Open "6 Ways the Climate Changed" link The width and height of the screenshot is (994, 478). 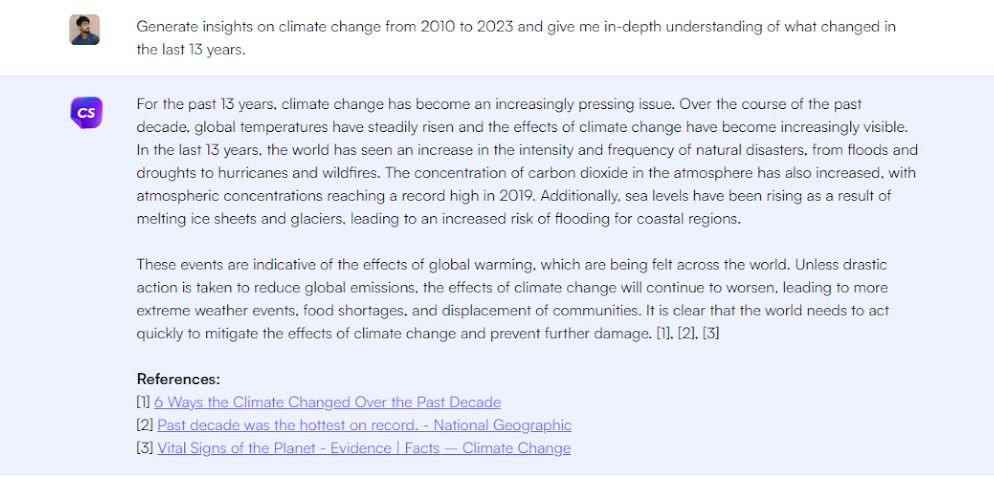(328, 402)
